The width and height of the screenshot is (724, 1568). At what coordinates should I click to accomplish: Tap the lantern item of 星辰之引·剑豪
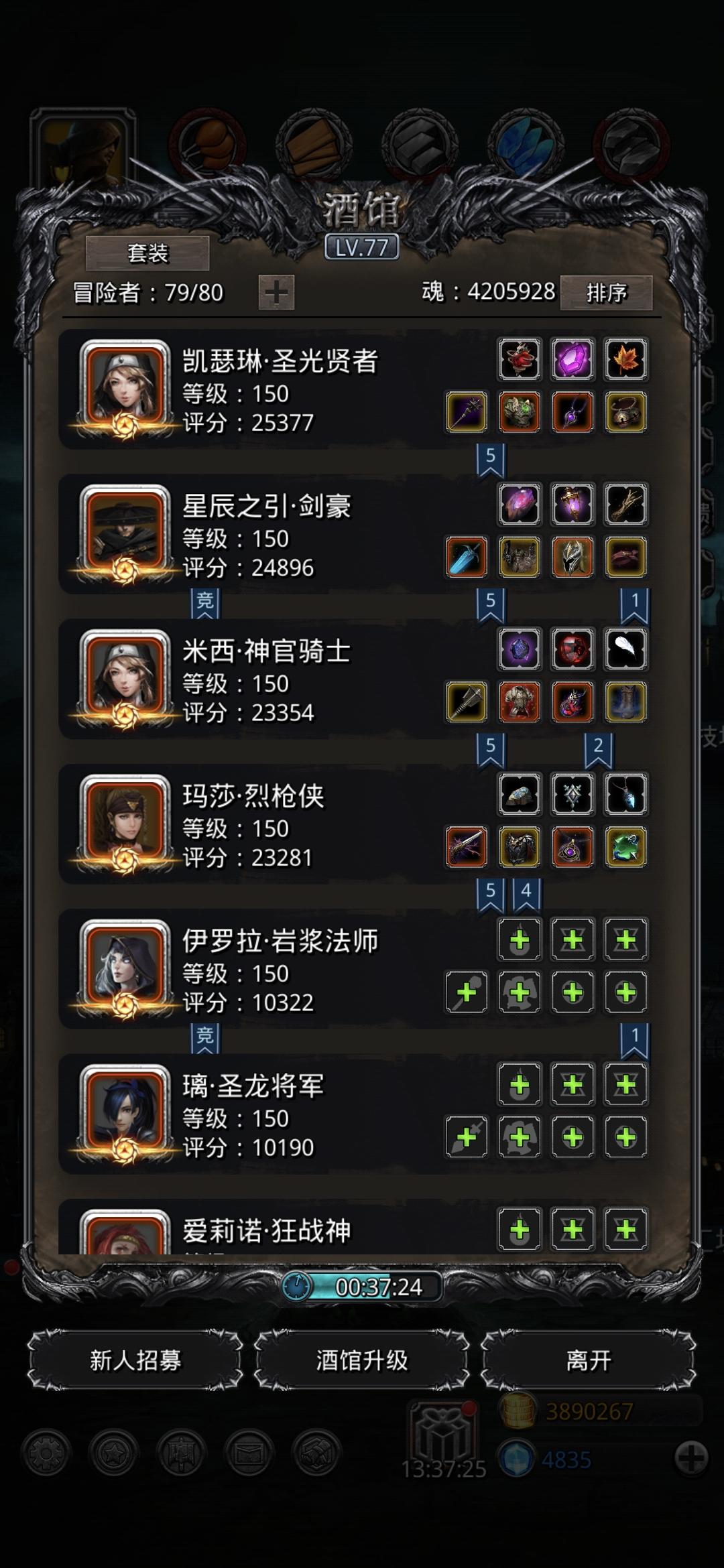pyautogui.click(x=572, y=504)
